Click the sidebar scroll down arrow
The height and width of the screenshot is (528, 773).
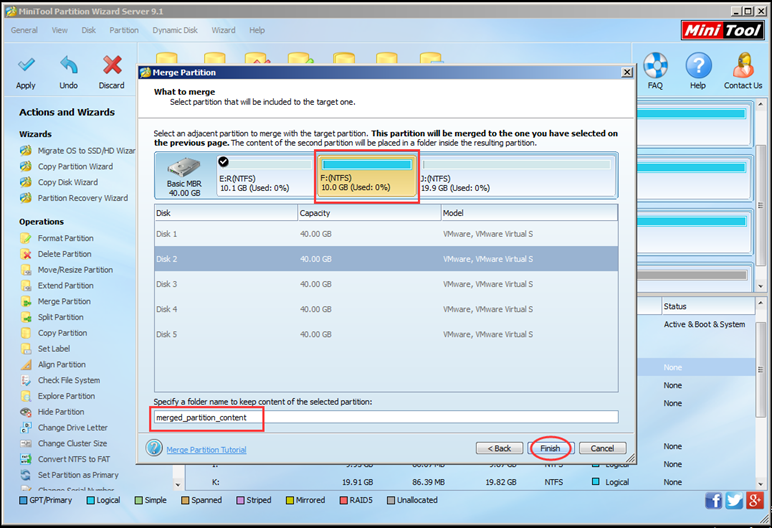[x=177, y=484]
